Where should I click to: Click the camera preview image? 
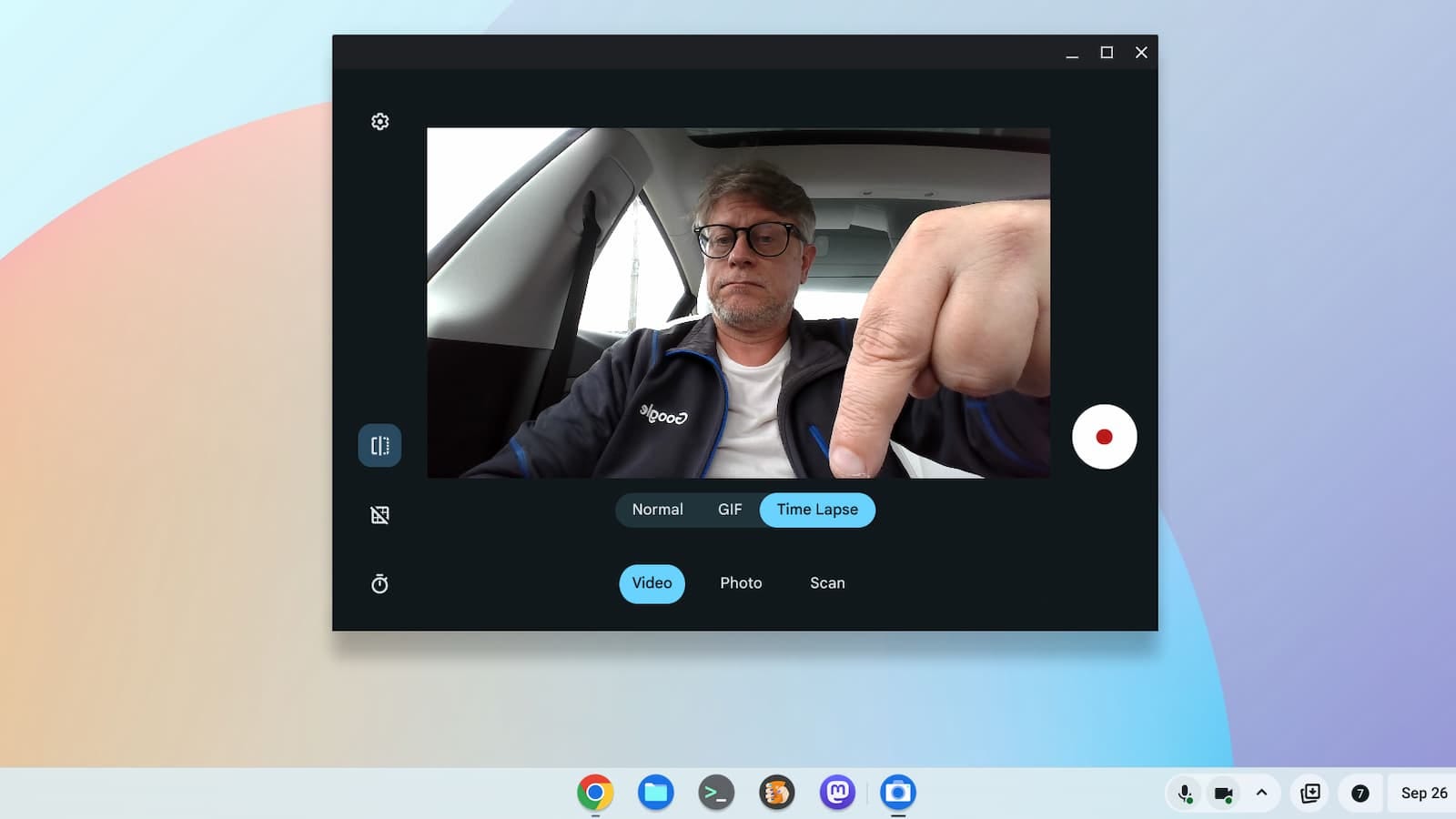738,302
